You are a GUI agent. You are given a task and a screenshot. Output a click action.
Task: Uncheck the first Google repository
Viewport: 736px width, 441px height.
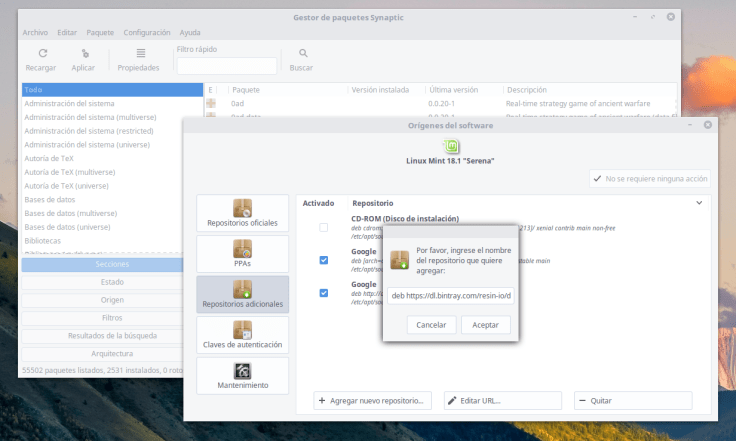pyautogui.click(x=323, y=260)
